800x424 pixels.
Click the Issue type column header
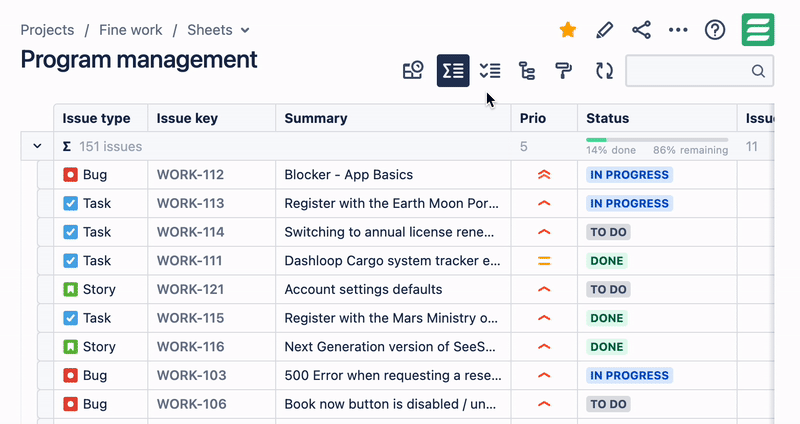(101, 118)
